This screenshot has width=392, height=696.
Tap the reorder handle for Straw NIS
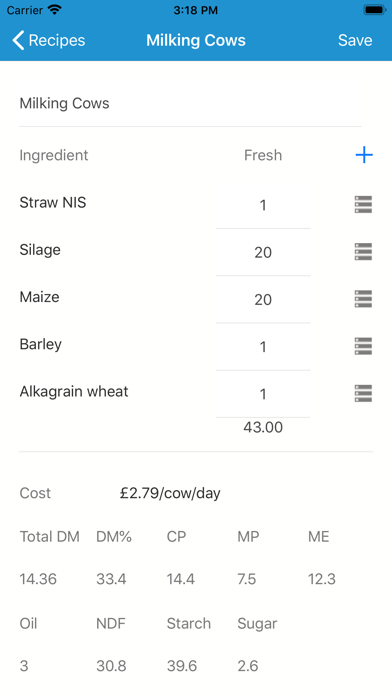coord(363,204)
